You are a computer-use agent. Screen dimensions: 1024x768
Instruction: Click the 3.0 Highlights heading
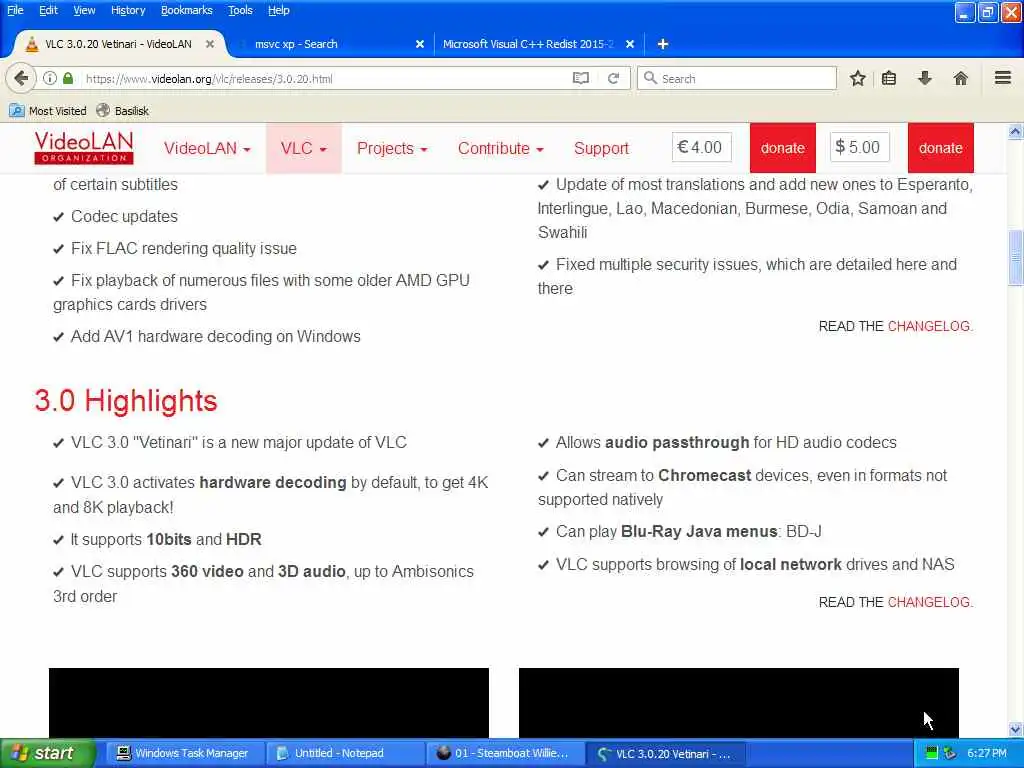point(125,401)
